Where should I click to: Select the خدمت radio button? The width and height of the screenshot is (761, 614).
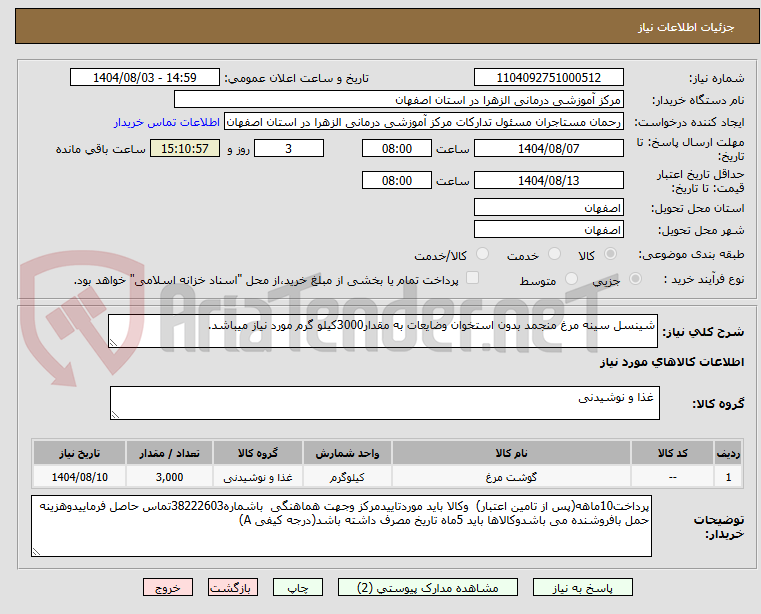tap(554, 254)
